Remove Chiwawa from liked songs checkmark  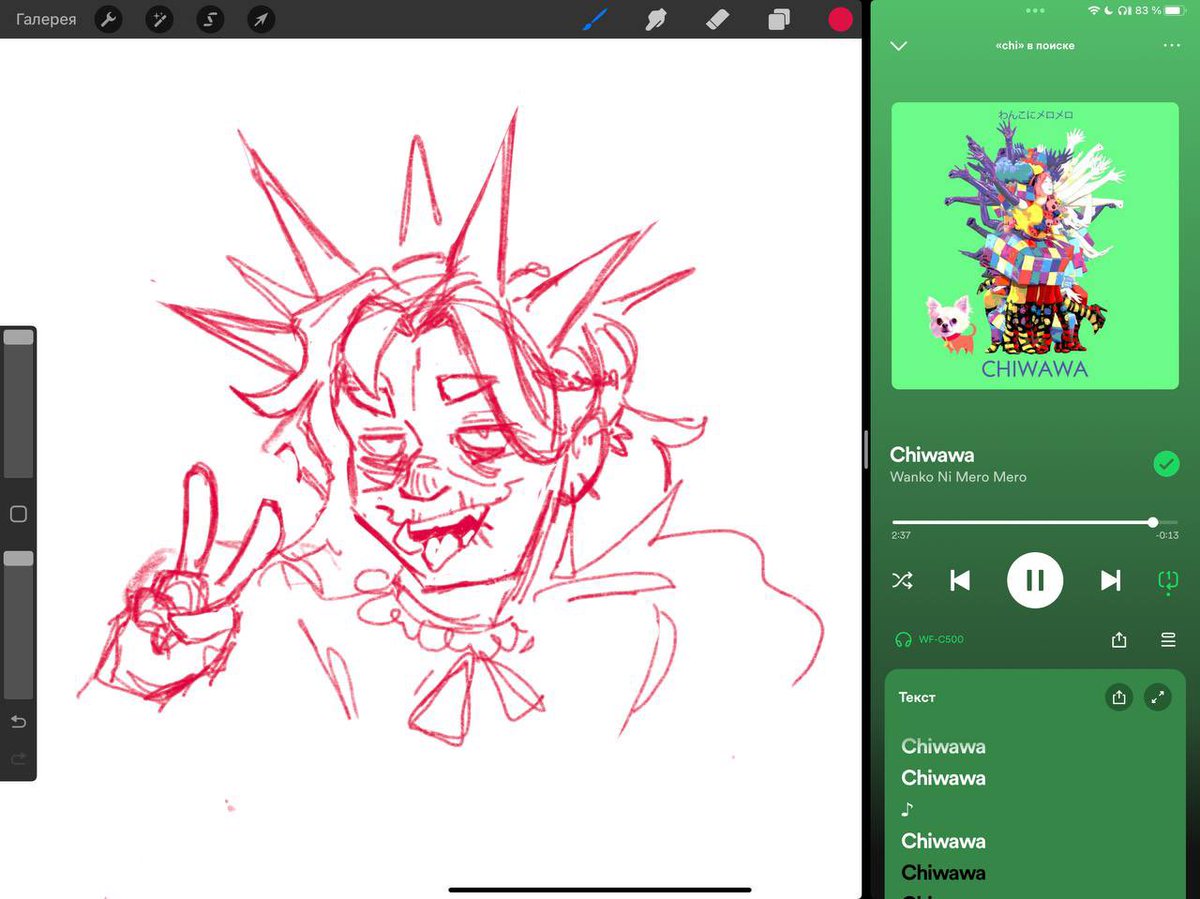coord(1166,464)
